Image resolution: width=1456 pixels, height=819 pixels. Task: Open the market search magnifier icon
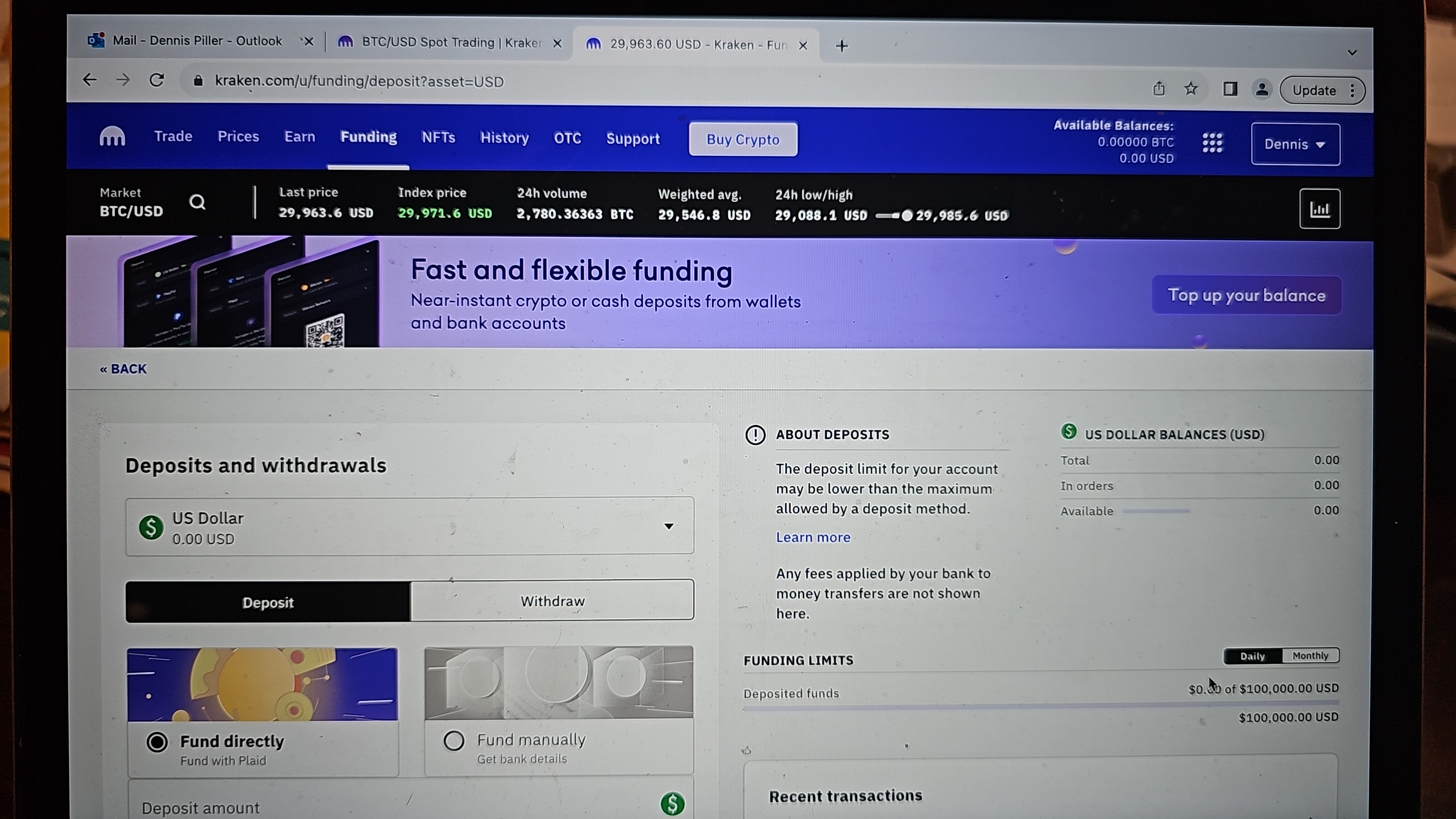pyautogui.click(x=197, y=202)
